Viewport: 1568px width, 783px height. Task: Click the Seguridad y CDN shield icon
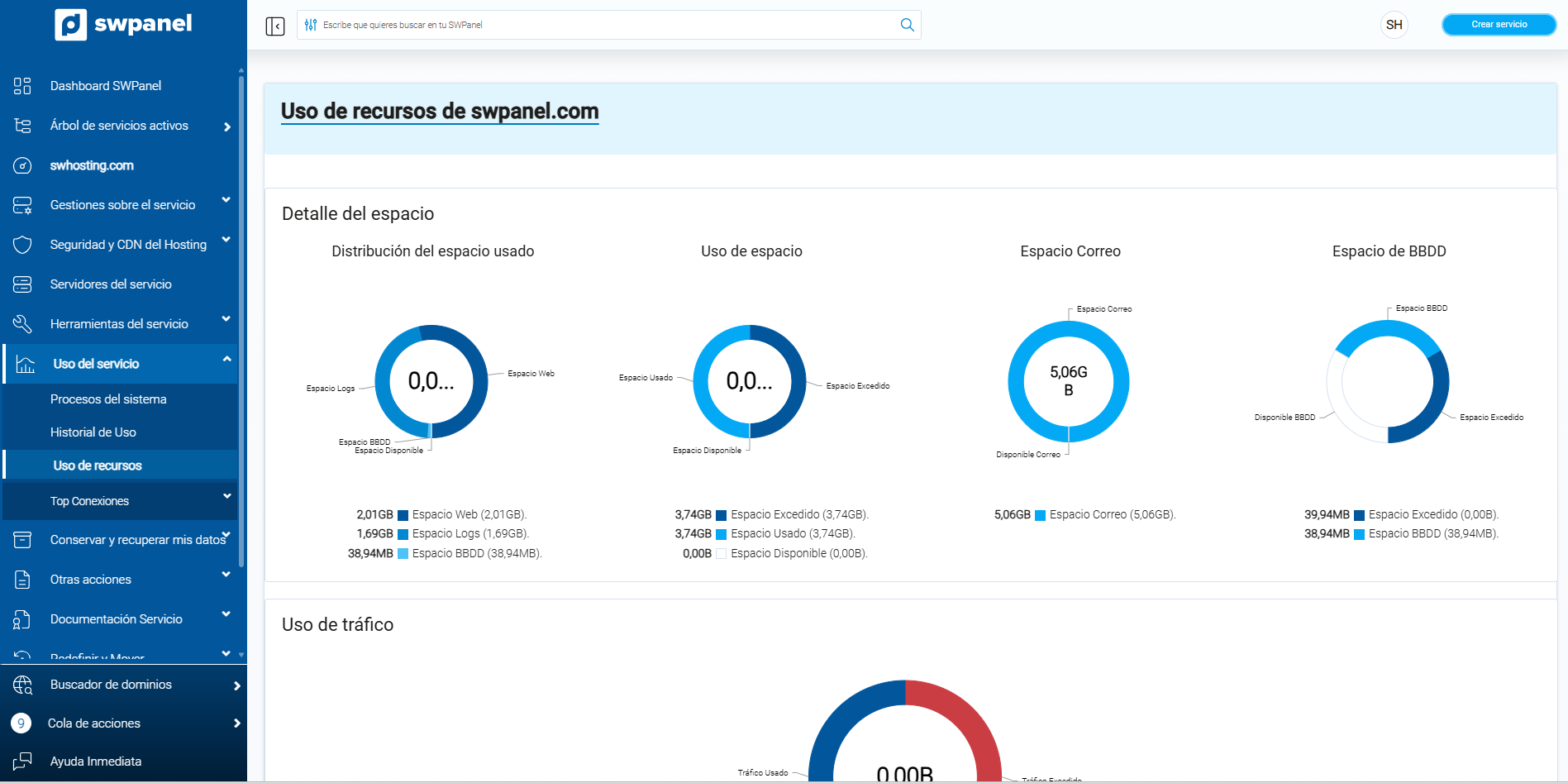pos(22,245)
